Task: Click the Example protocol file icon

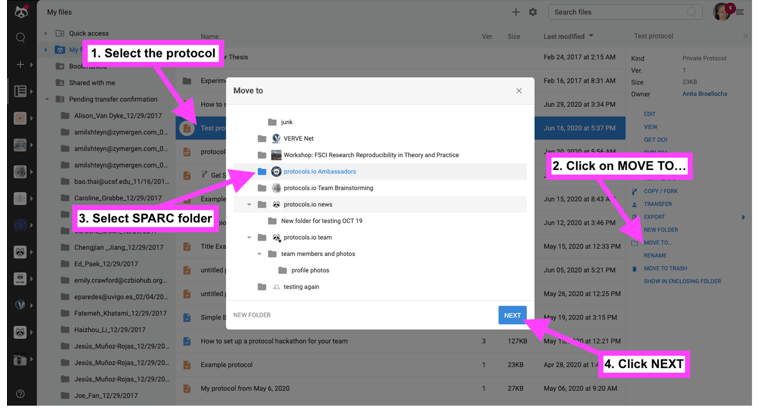Action: pos(187,365)
